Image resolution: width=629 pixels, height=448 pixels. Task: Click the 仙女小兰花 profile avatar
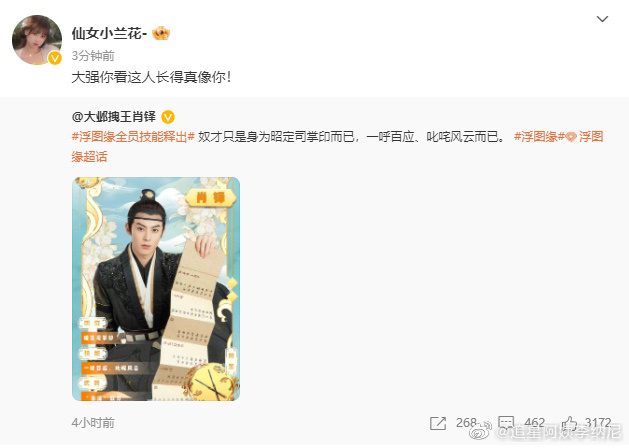[37, 40]
